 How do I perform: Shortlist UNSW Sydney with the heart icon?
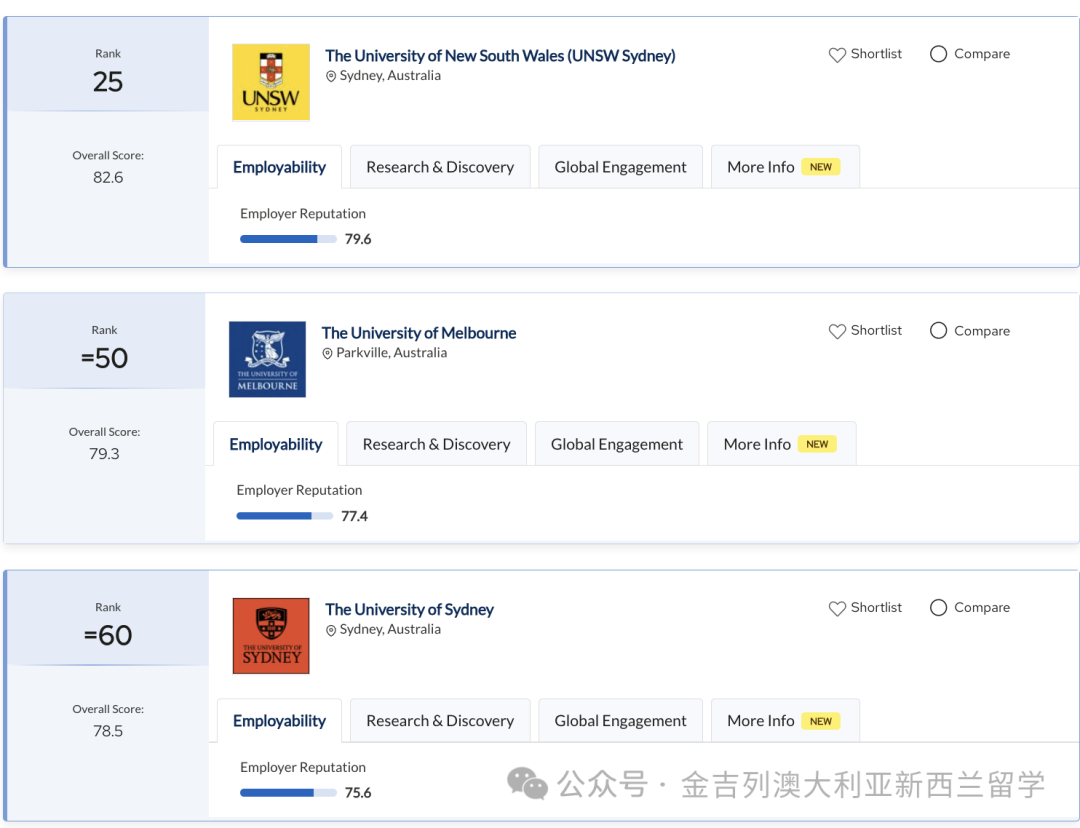[837, 55]
